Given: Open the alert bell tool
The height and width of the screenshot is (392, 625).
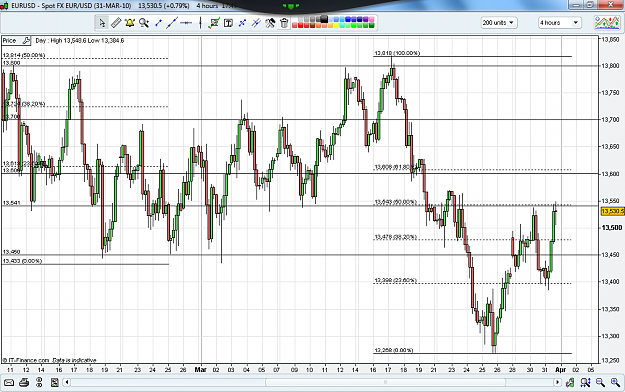Looking at the screenshot, I should click(130, 23).
